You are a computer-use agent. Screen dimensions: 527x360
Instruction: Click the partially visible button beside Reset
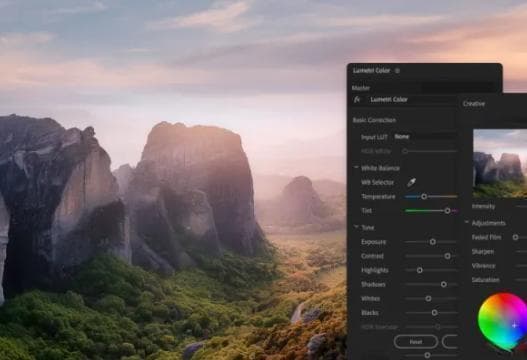click(x=450, y=342)
